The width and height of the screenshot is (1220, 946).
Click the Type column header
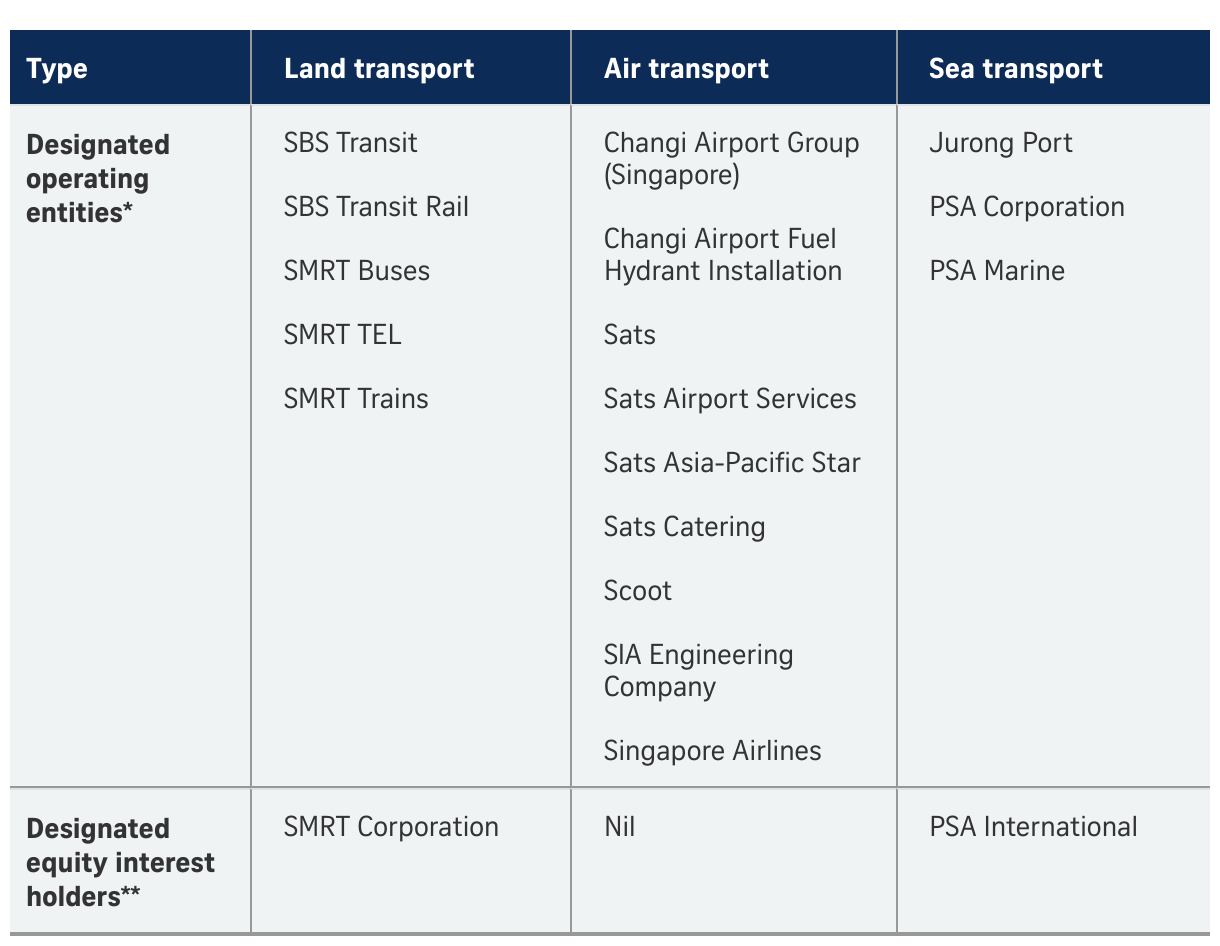coord(57,70)
